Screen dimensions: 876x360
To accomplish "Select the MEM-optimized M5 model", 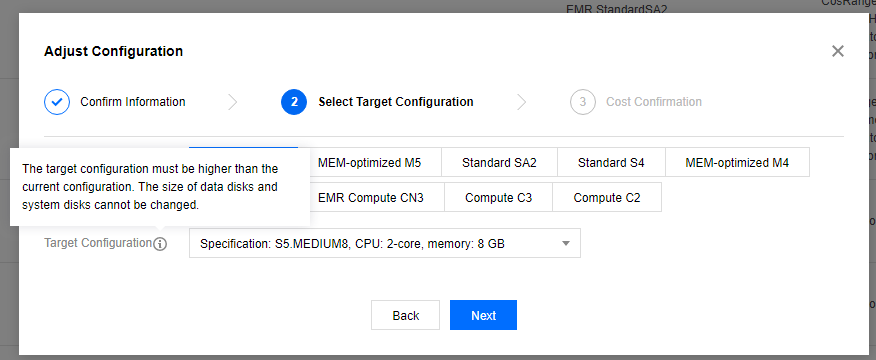I will pyautogui.click(x=369, y=163).
